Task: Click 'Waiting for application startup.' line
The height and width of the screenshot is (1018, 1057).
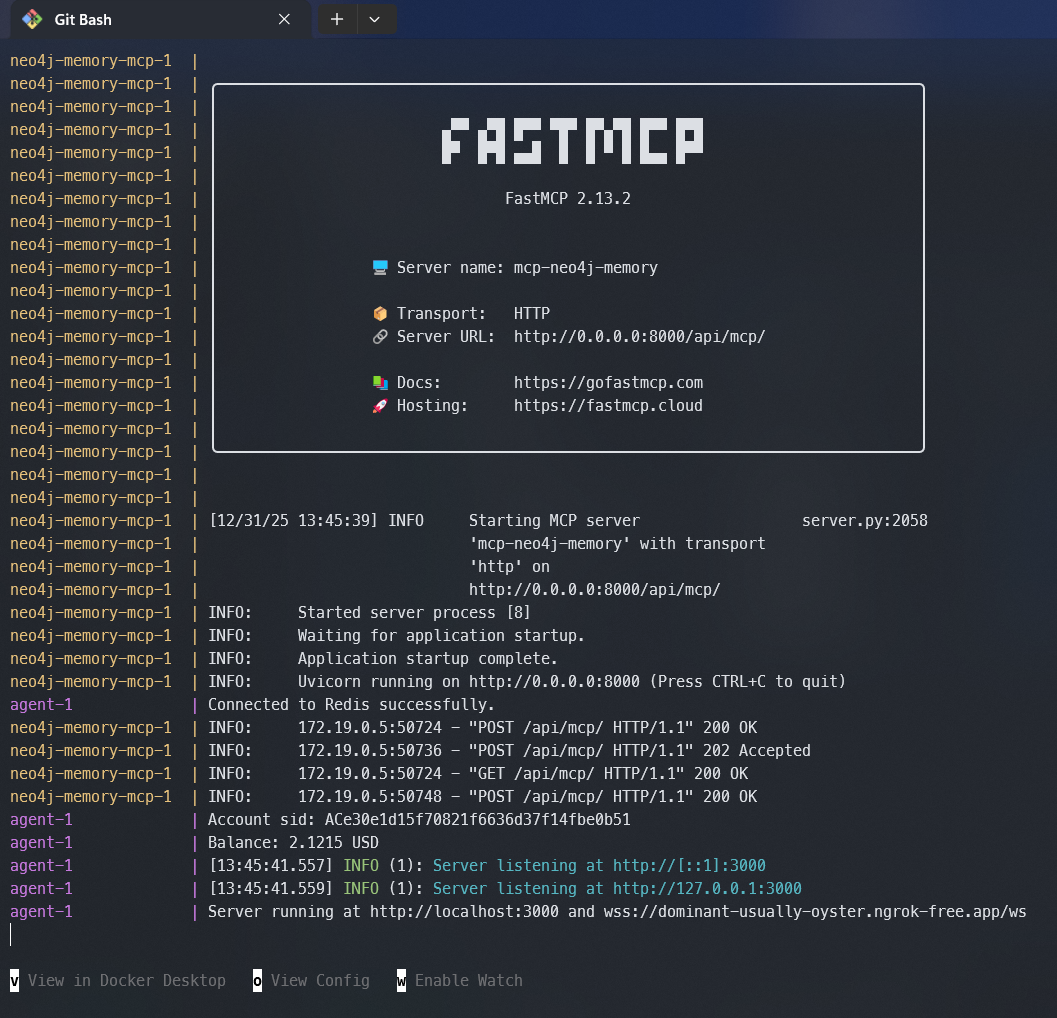Action: pos(396,636)
